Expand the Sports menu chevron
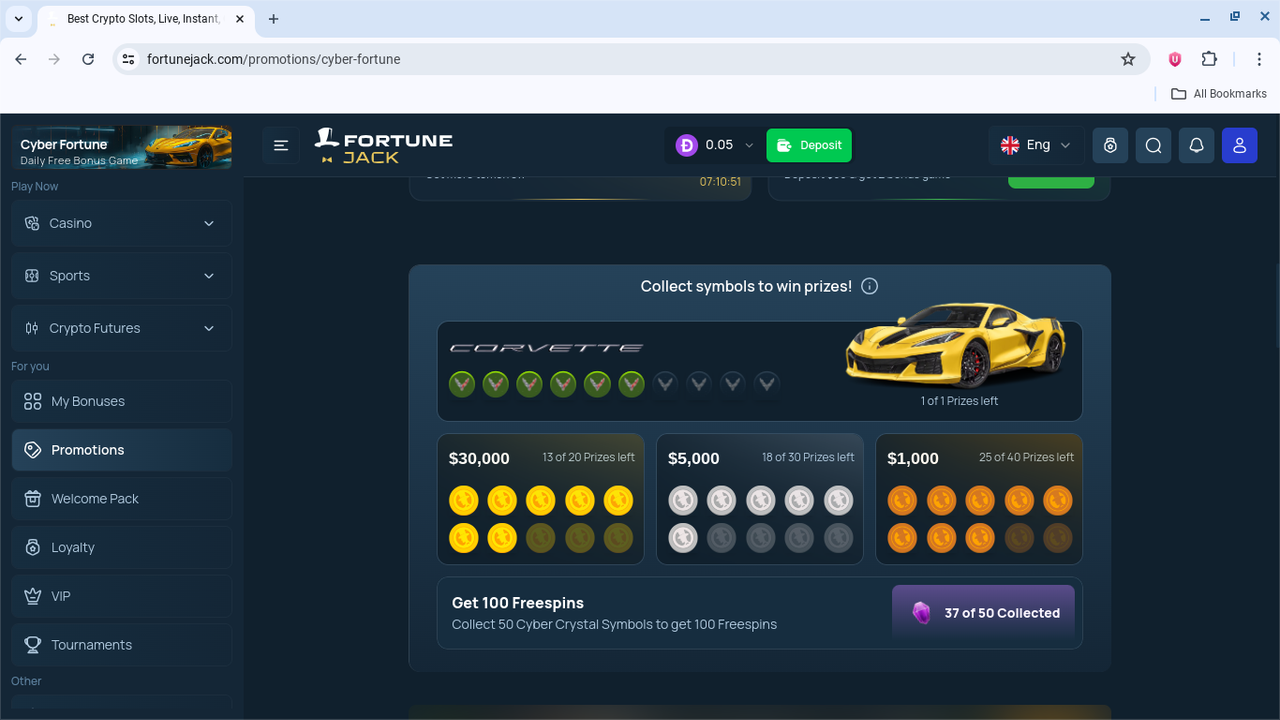The width and height of the screenshot is (1280, 720). point(209,276)
